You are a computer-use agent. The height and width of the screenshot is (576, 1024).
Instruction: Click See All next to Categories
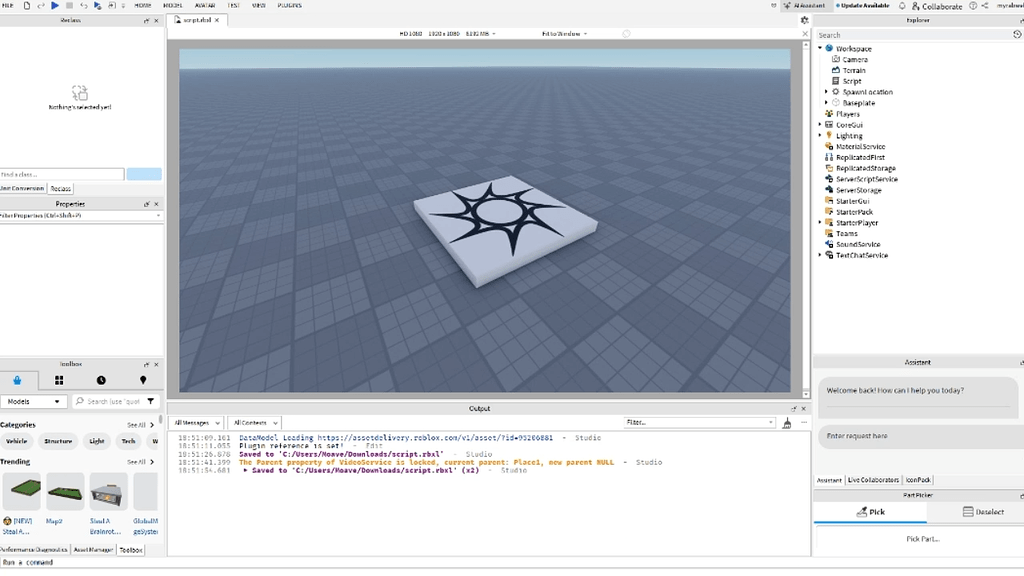pos(137,425)
